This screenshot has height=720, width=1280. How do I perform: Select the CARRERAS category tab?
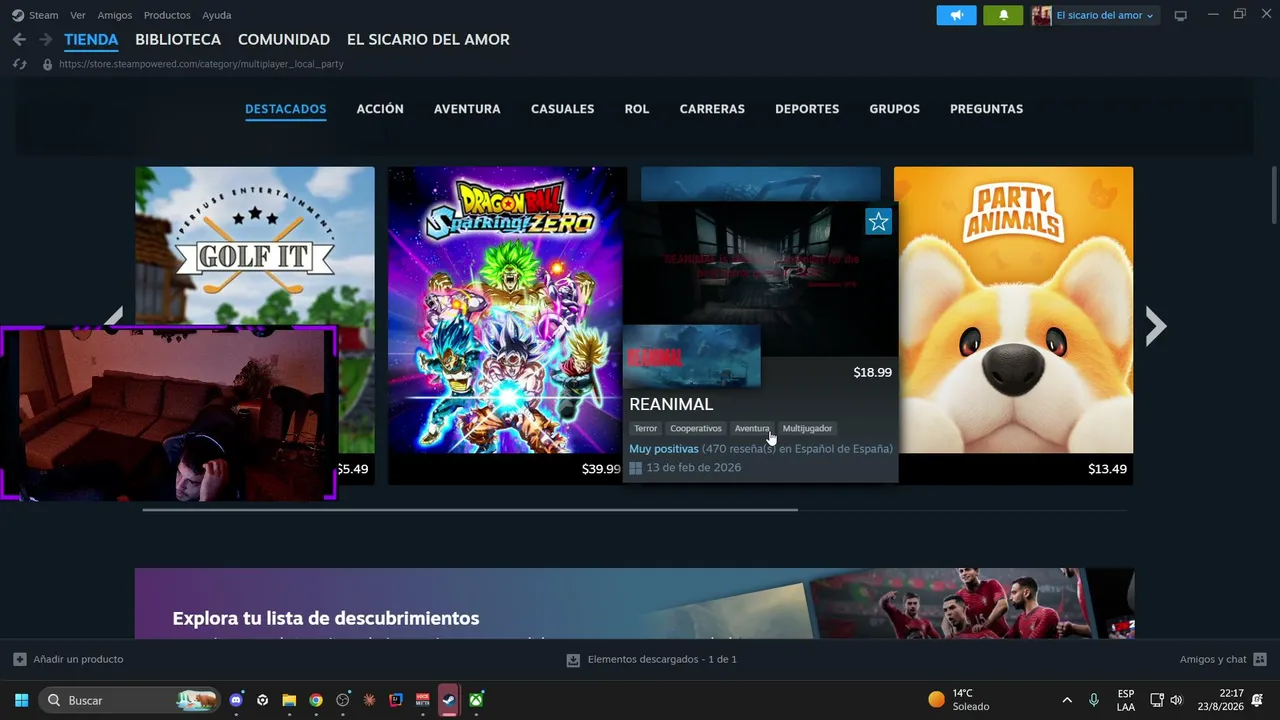click(712, 109)
